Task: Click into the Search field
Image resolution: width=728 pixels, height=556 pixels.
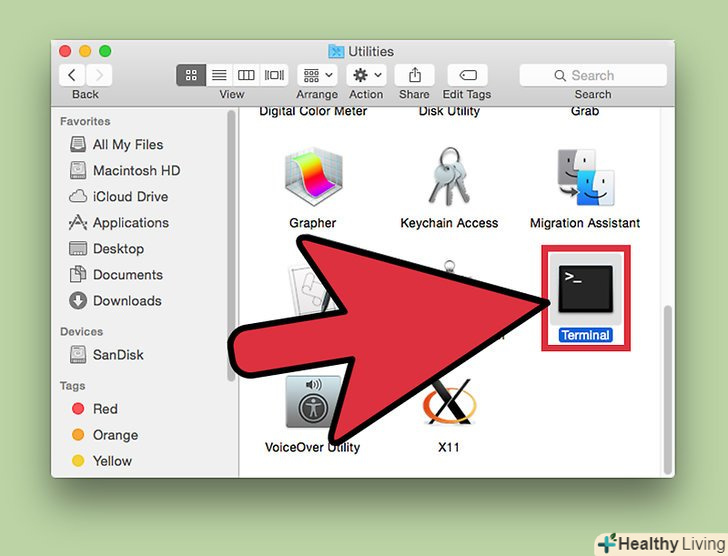Action: [x=593, y=75]
